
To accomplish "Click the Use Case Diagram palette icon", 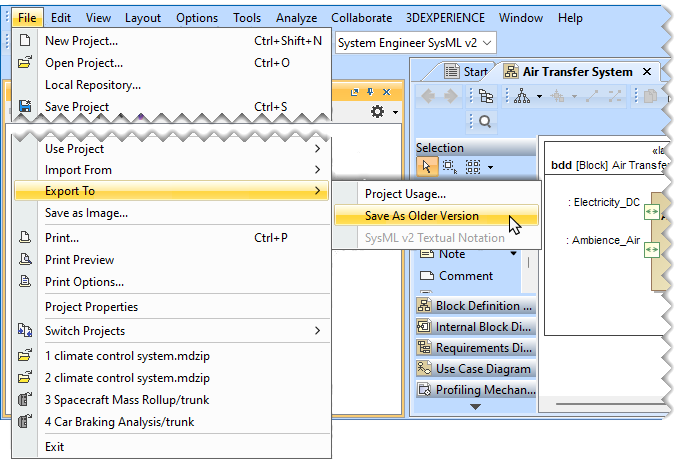I will pyautogui.click(x=424, y=368).
